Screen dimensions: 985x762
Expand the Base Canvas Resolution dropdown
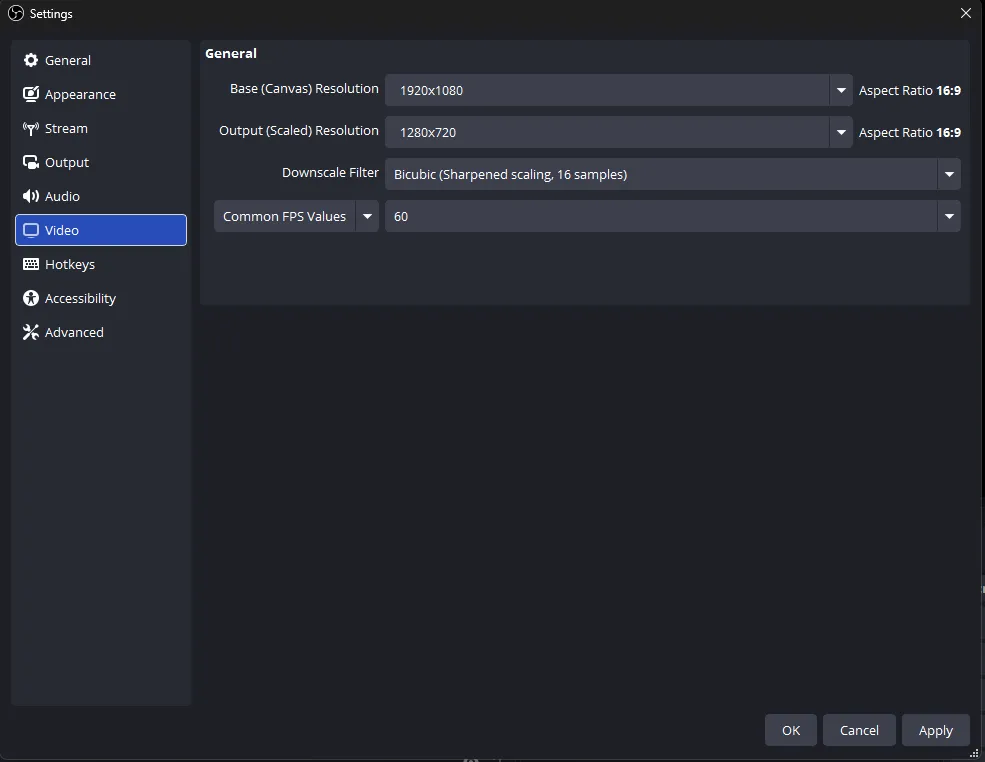point(841,90)
